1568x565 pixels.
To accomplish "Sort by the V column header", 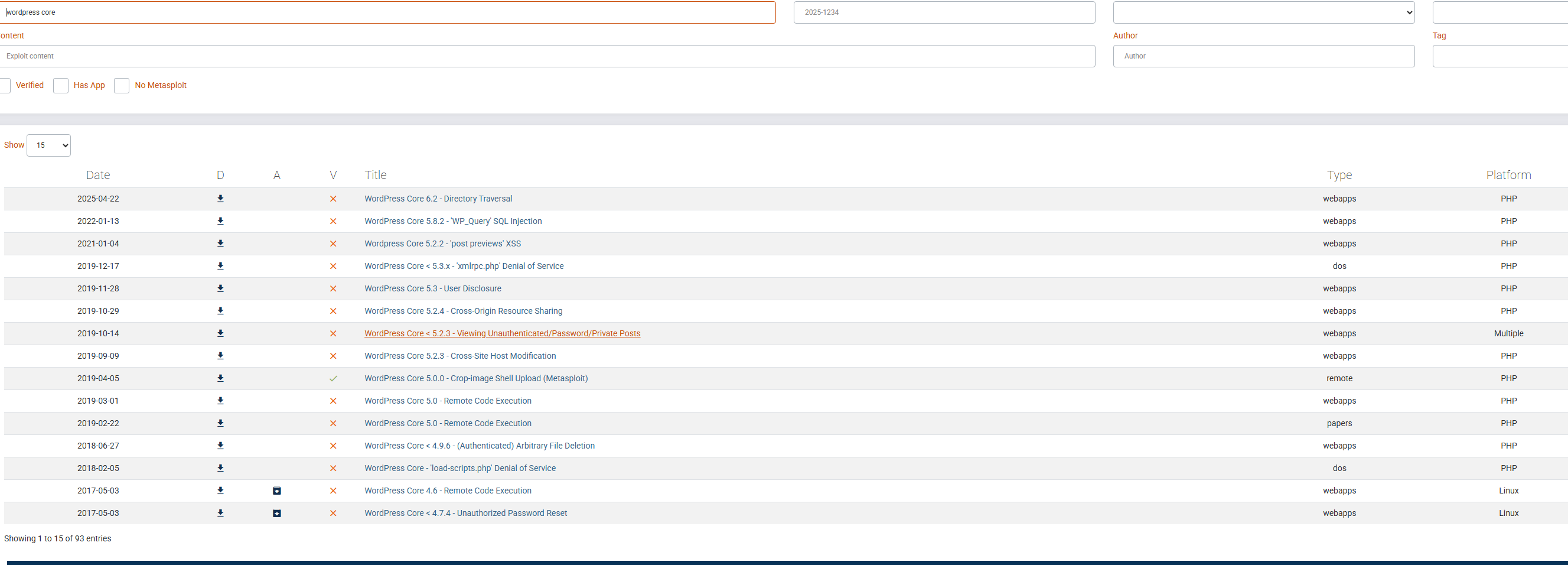I will [333, 176].
